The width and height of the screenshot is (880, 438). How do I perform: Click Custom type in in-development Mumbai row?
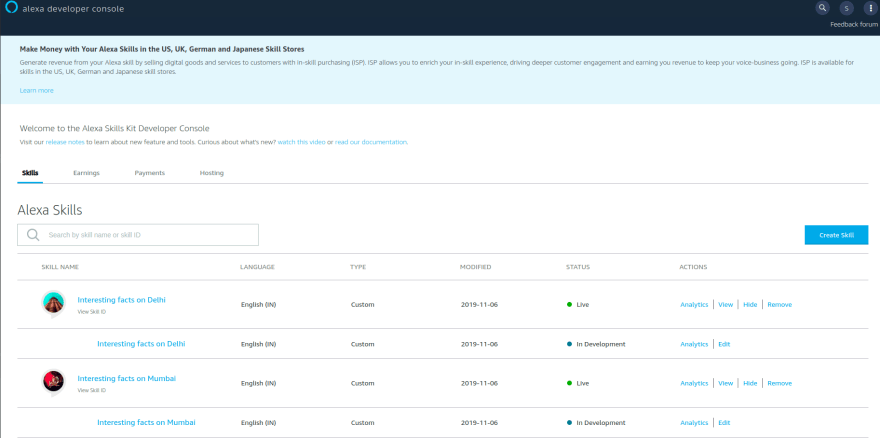[x=363, y=423]
